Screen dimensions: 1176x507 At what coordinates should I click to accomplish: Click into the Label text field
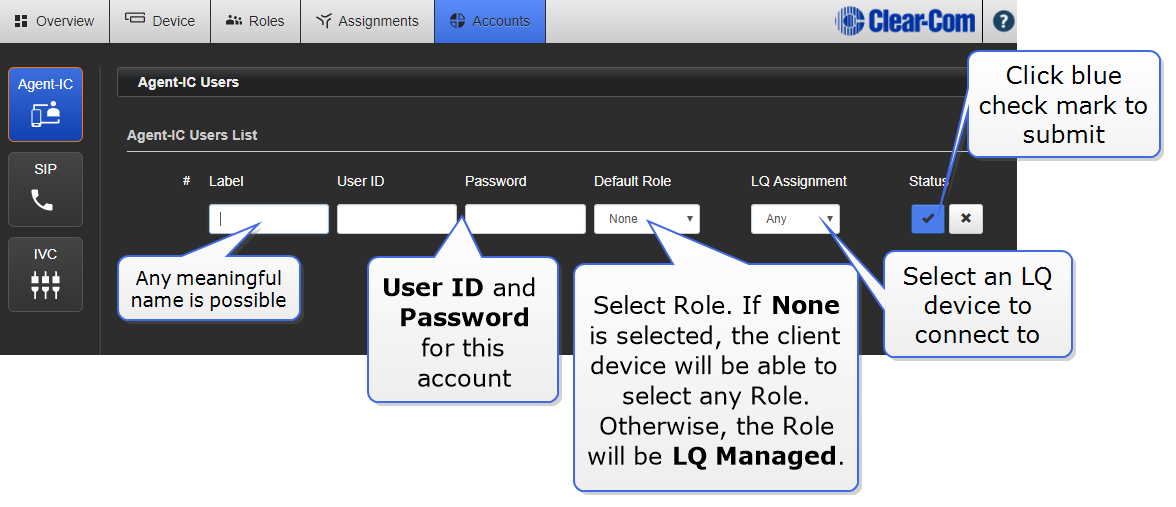(268, 219)
